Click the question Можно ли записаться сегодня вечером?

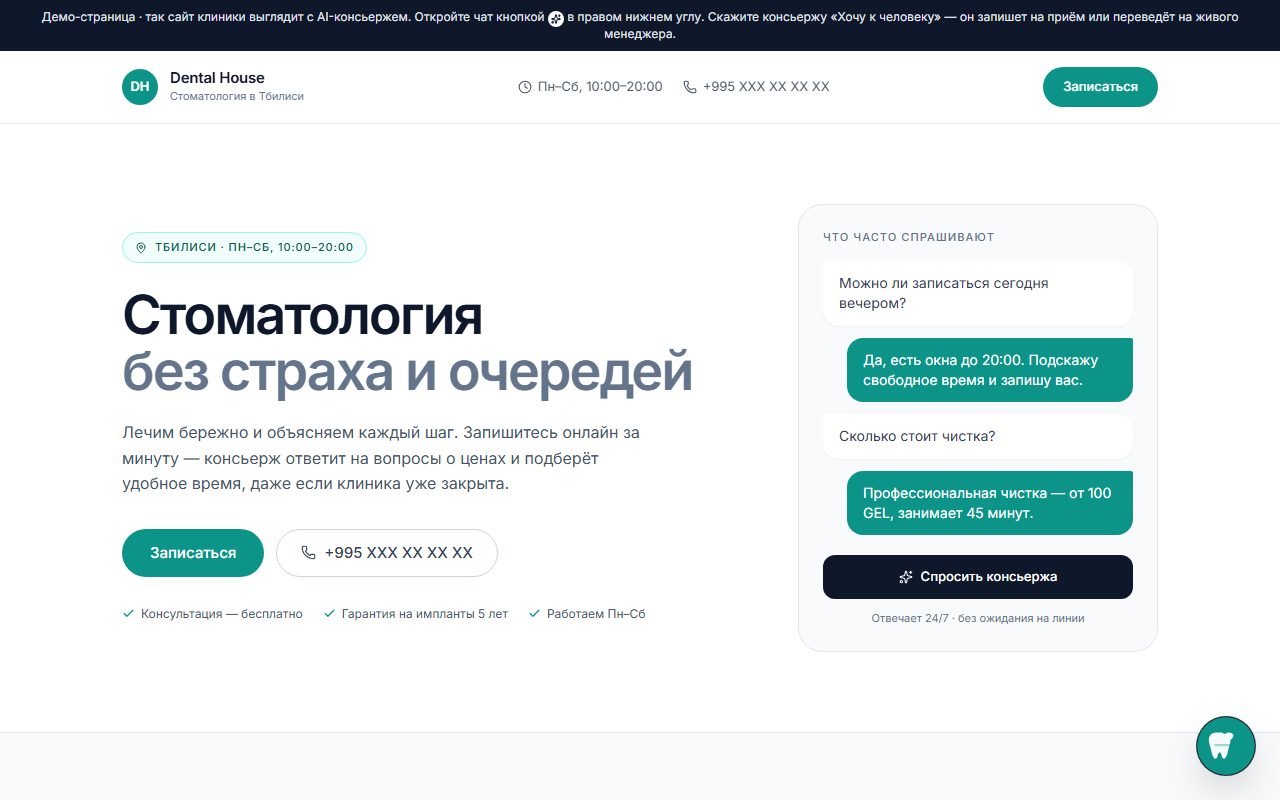(x=978, y=293)
